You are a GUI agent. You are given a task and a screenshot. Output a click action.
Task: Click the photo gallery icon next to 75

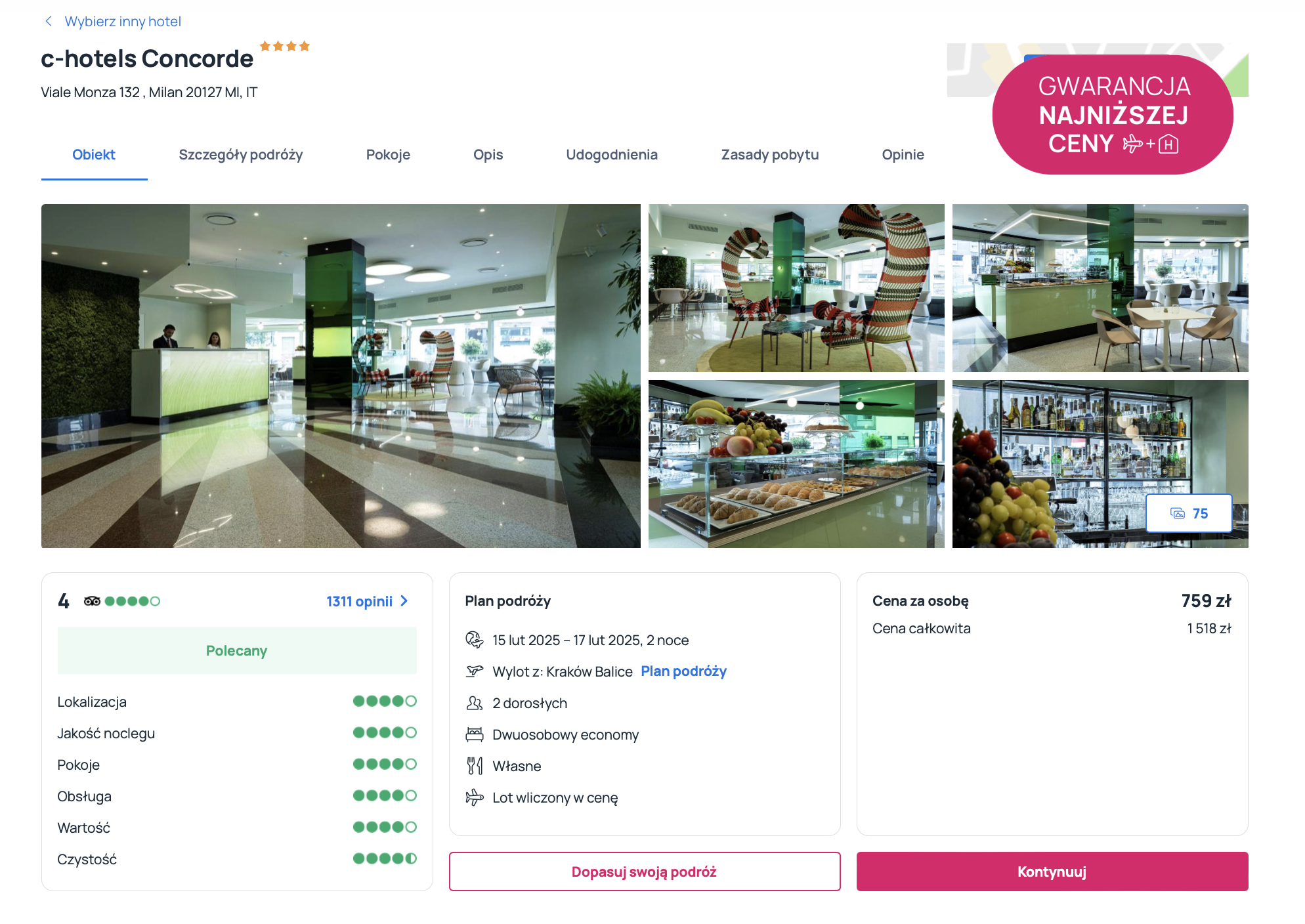point(1178,513)
